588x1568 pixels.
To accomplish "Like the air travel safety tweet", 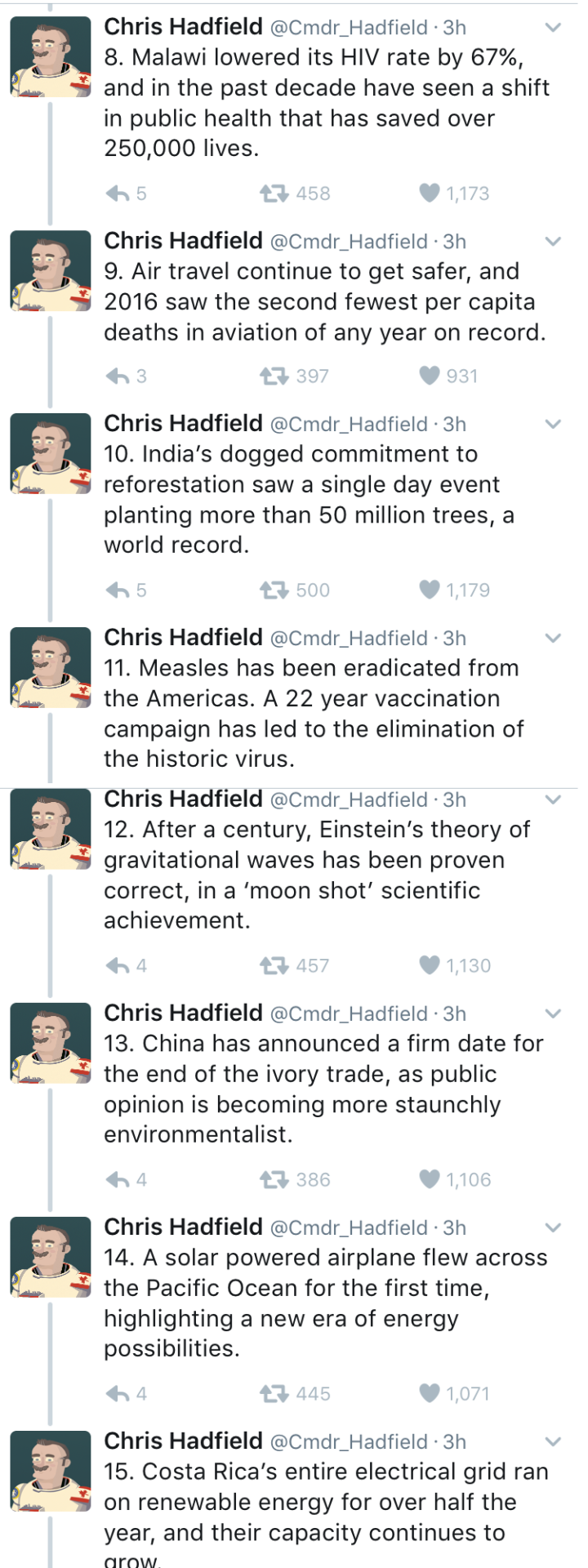I will (x=430, y=376).
